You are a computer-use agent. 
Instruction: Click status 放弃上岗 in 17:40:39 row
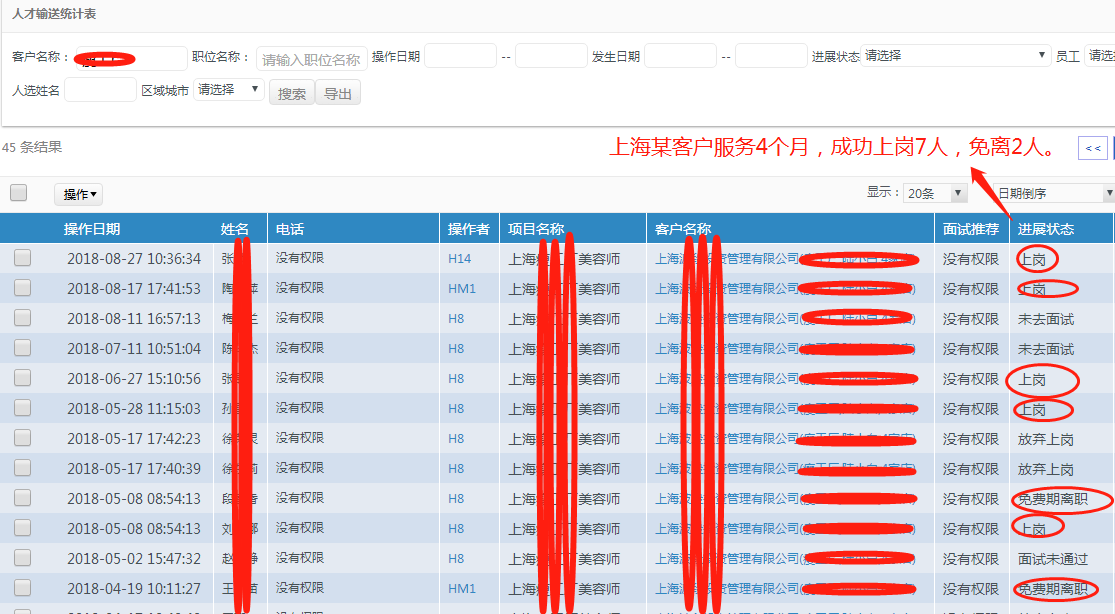click(1045, 469)
